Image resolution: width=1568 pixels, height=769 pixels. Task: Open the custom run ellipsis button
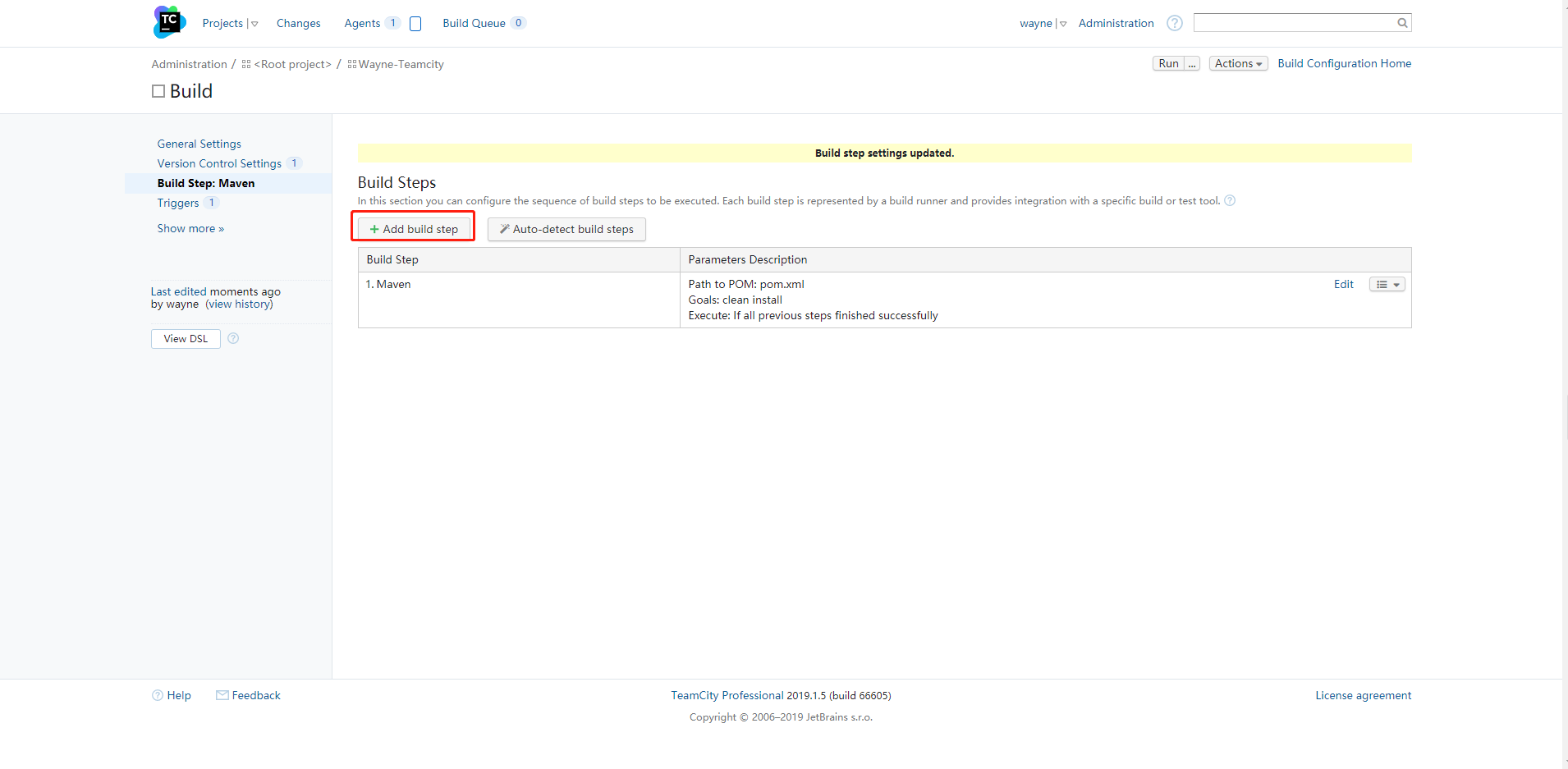click(1192, 63)
